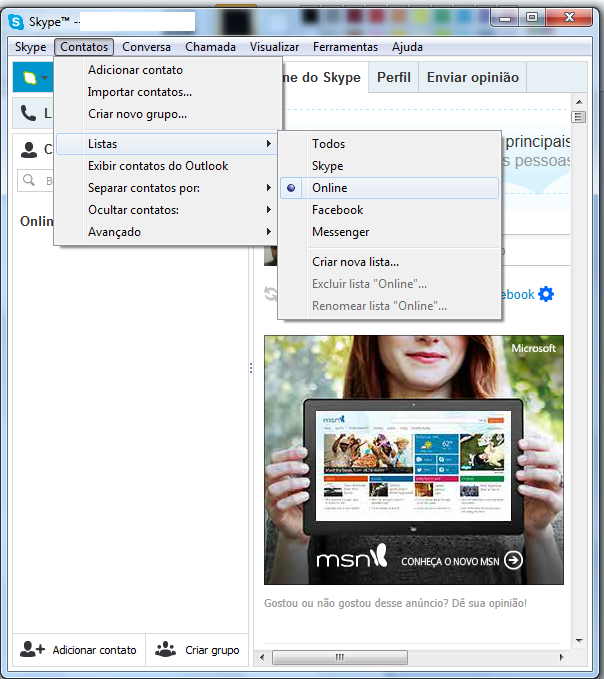604x679 pixels.
Task: Click the scrollbar menu icon at top right
Action: pos(578,117)
